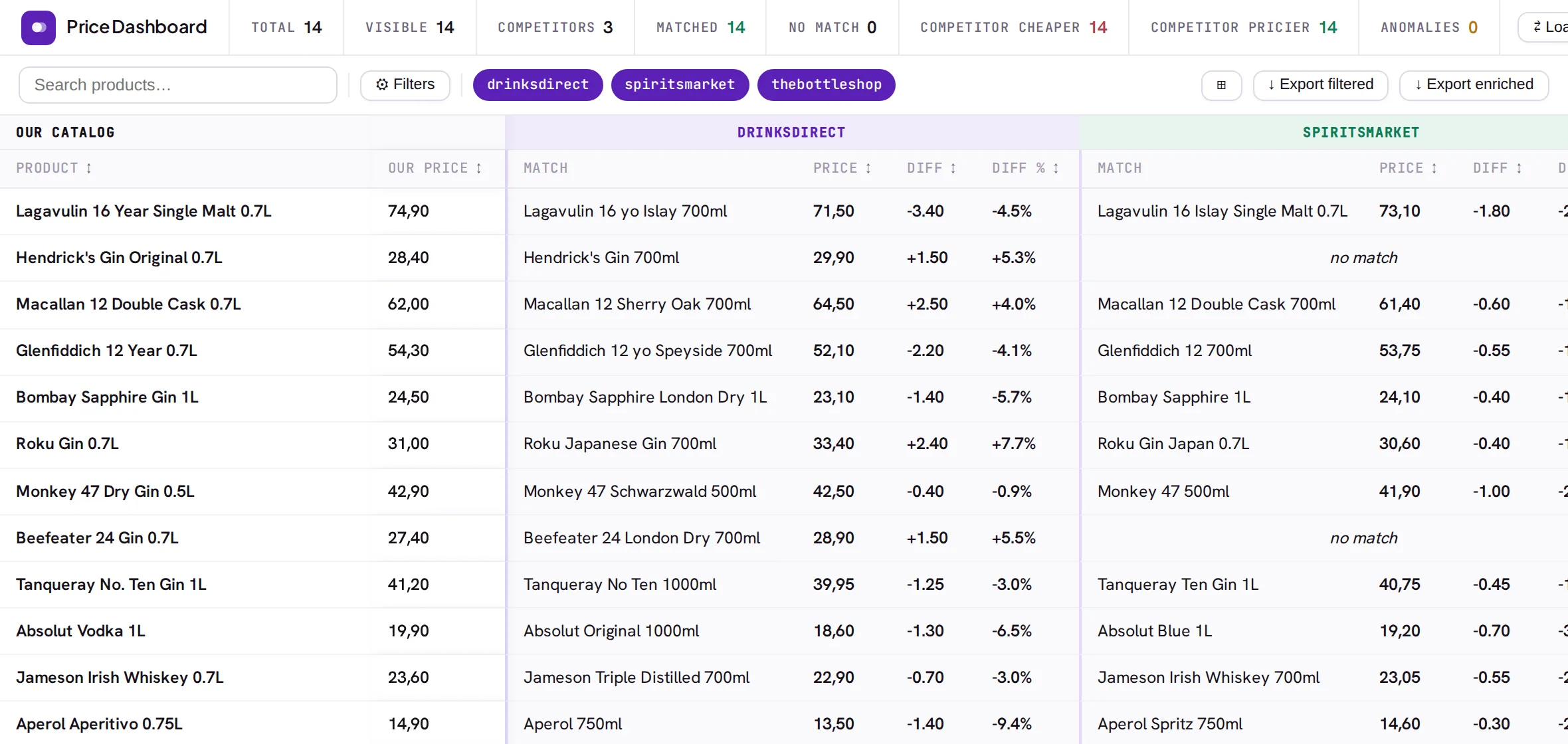The height and width of the screenshot is (744, 1568).
Task: Click Spiritsmarket match Tanqueray Ten Gin 1L
Action: pyautogui.click(x=1178, y=585)
